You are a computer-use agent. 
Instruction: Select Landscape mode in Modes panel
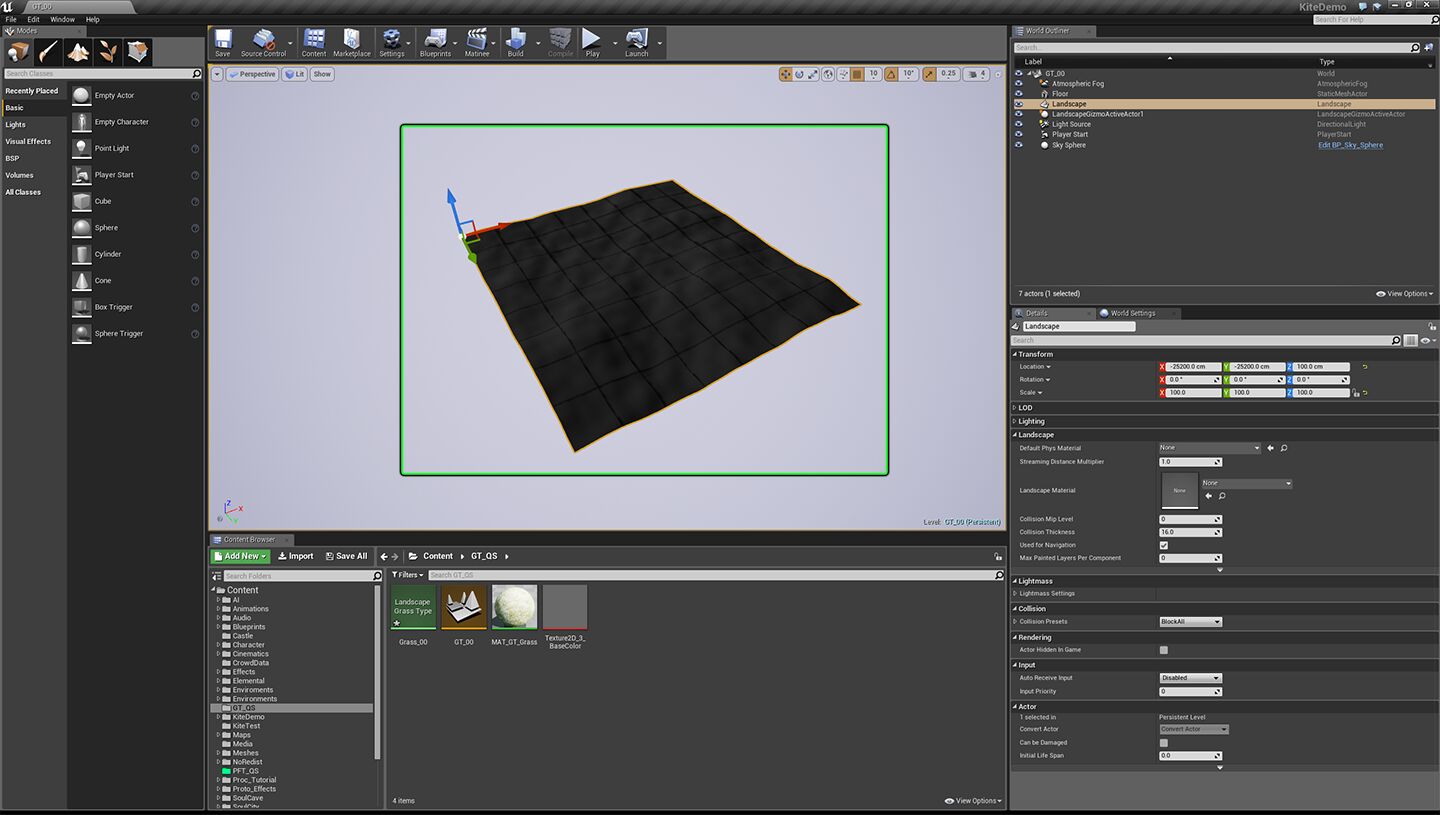(x=78, y=52)
